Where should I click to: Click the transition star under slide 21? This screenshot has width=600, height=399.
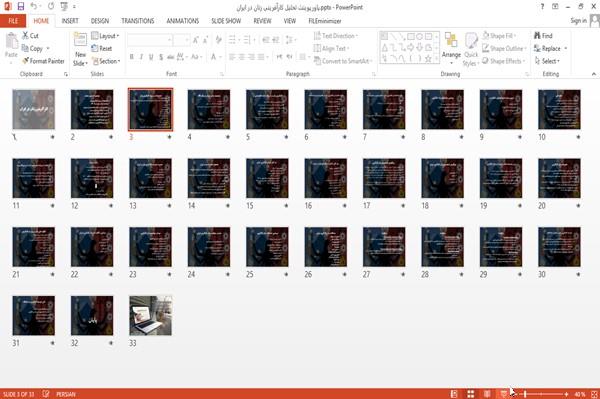pos(52,274)
